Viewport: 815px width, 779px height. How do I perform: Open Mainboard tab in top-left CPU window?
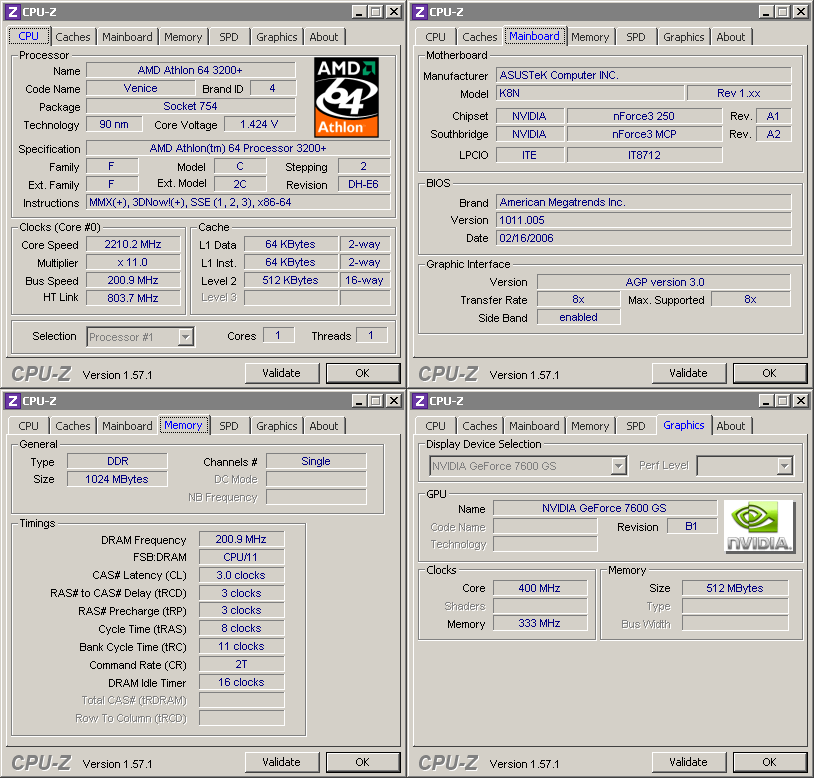(127, 37)
